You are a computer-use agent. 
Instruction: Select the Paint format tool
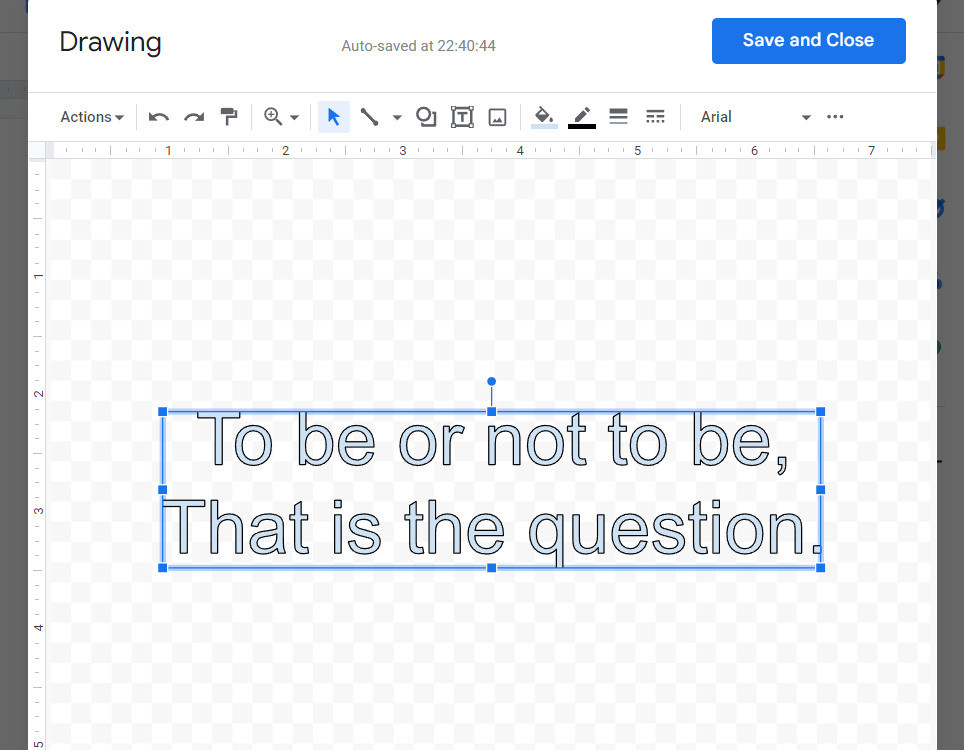[229, 117]
